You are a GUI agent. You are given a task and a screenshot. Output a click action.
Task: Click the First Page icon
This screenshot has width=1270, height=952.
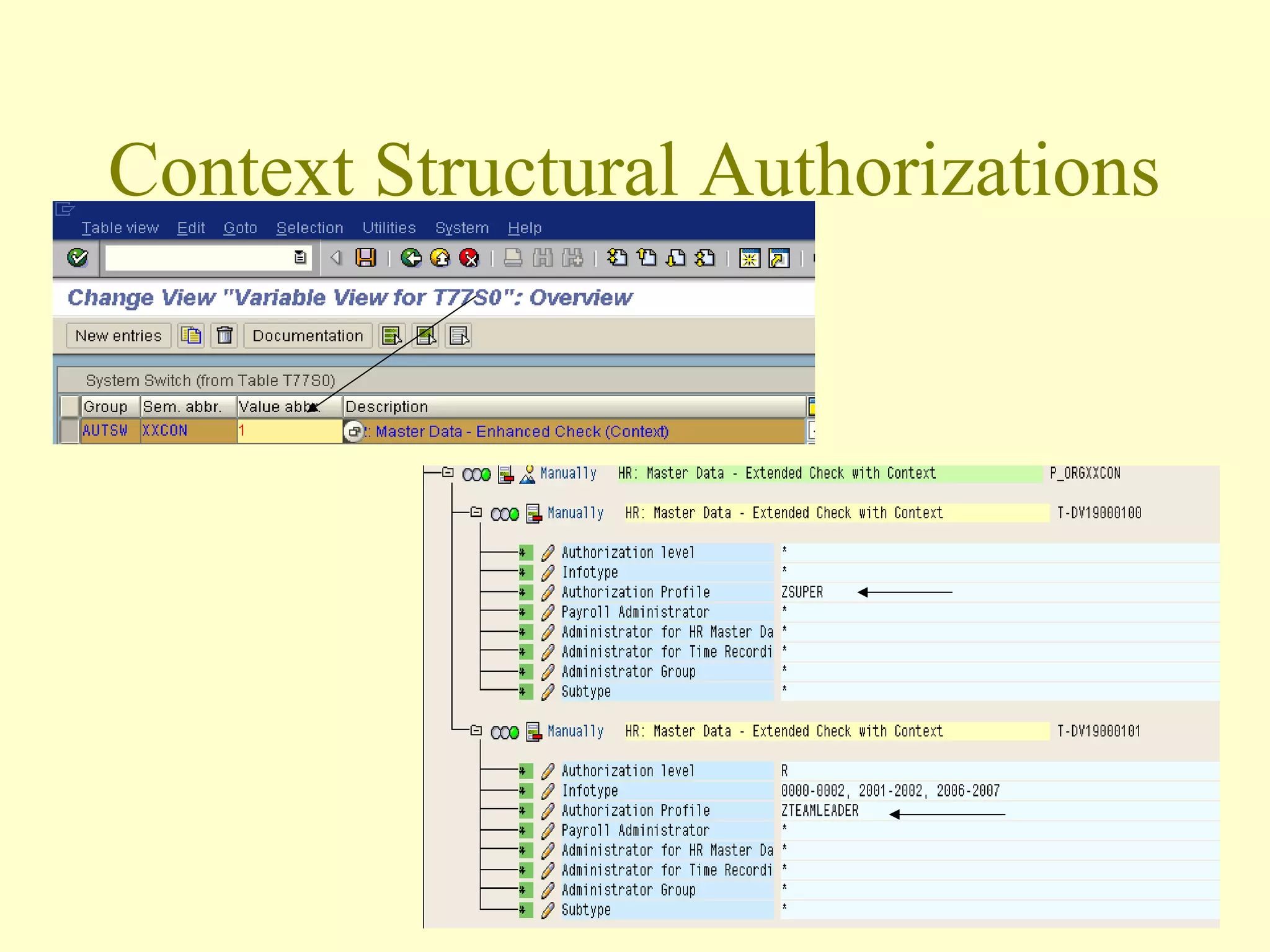[617, 257]
